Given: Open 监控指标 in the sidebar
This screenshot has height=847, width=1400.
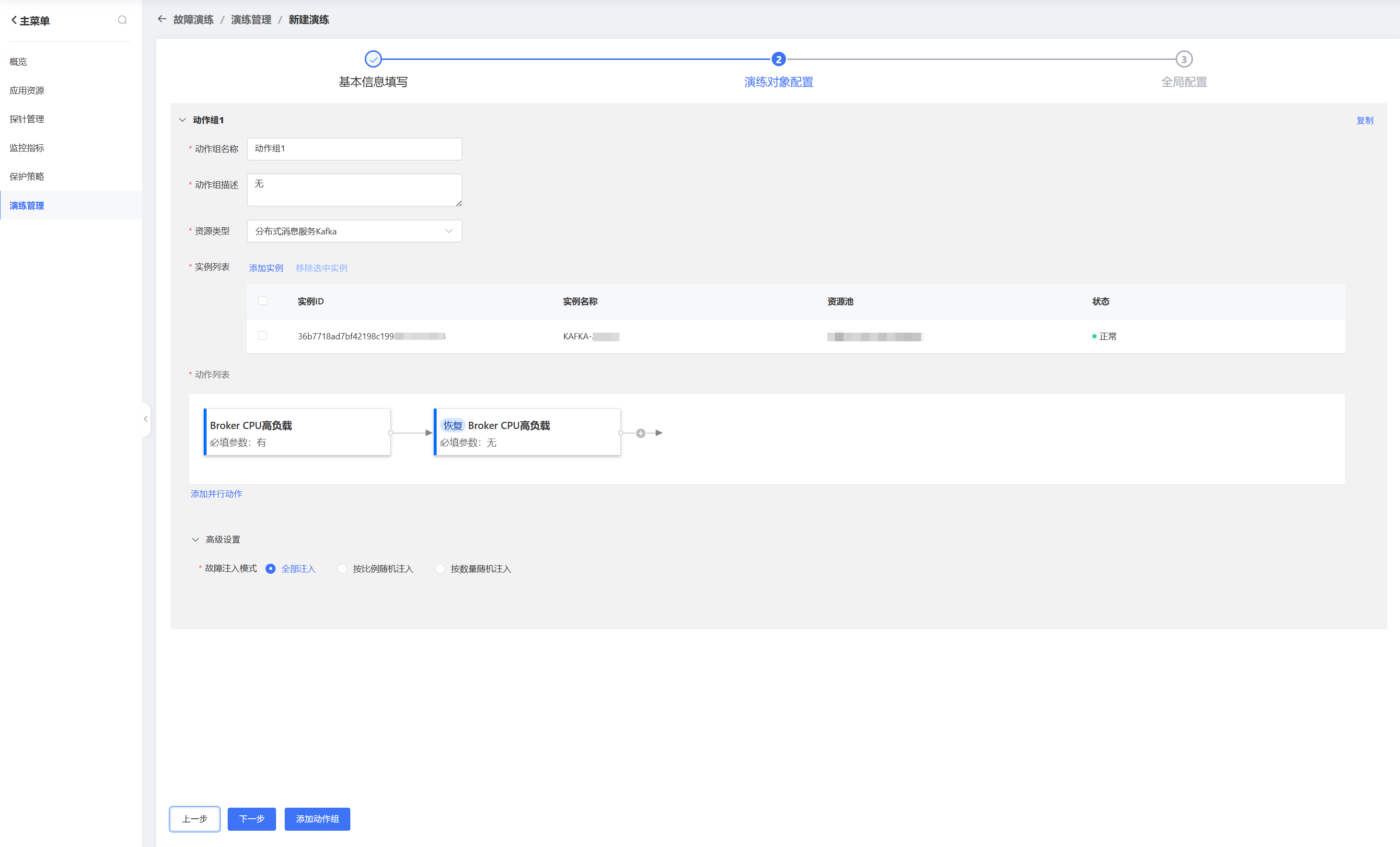Looking at the screenshot, I should [27, 148].
